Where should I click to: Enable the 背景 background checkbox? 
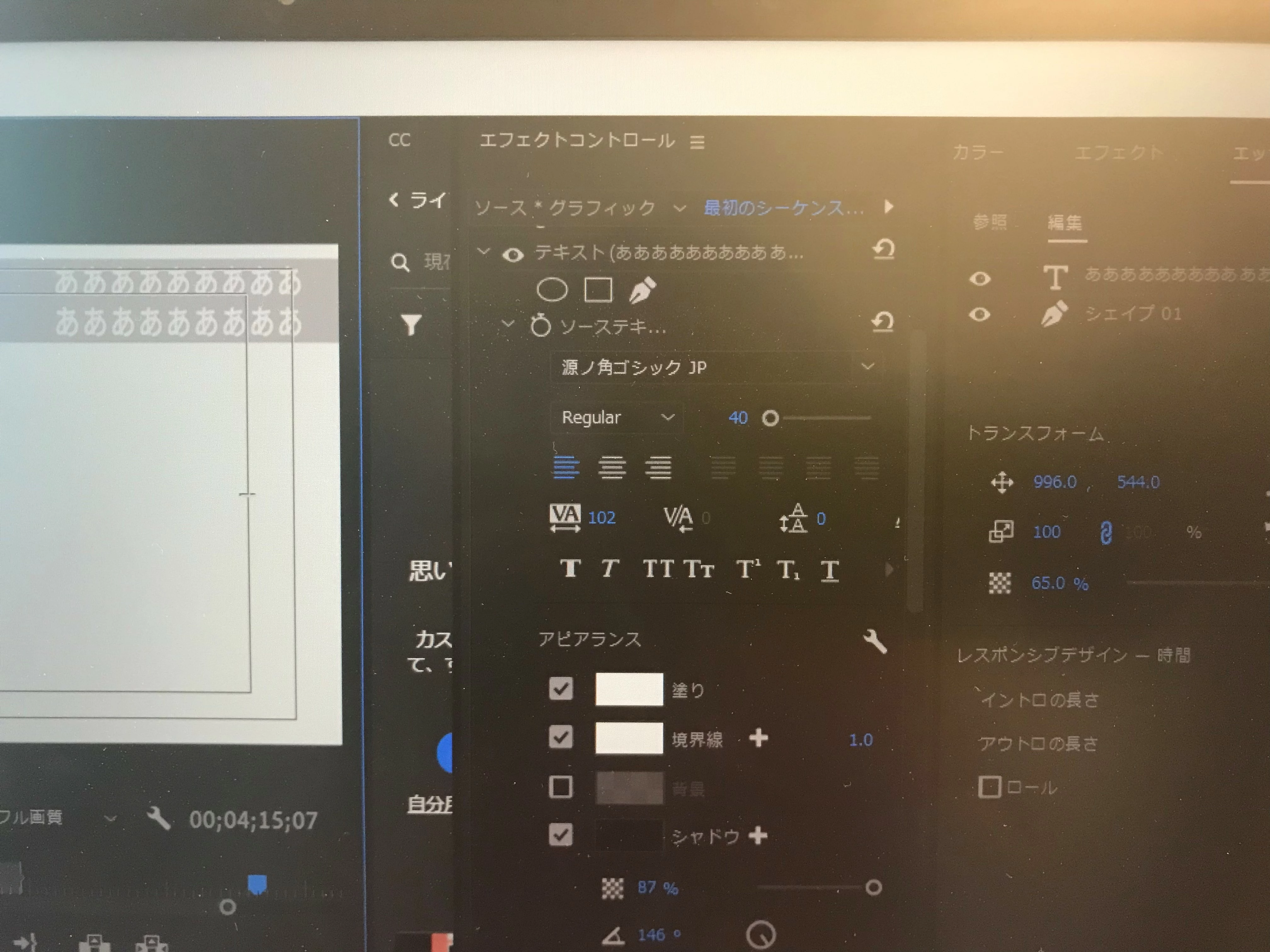pyautogui.click(x=561, y=787)
